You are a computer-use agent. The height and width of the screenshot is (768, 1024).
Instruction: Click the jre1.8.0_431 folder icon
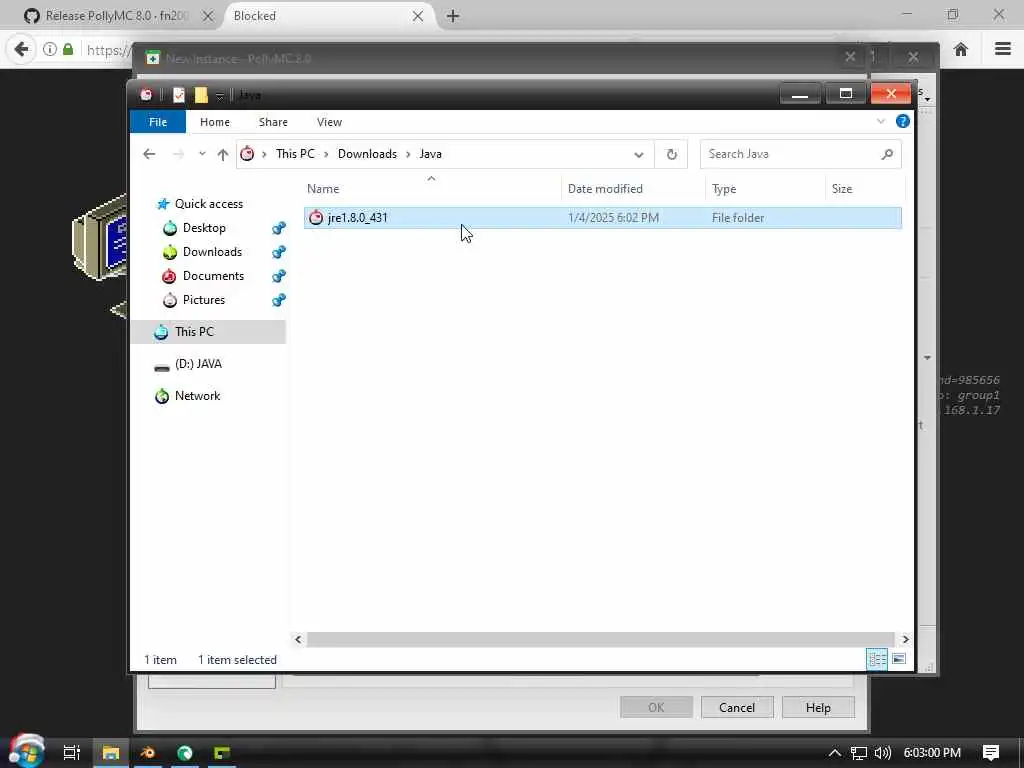[316, 217]
